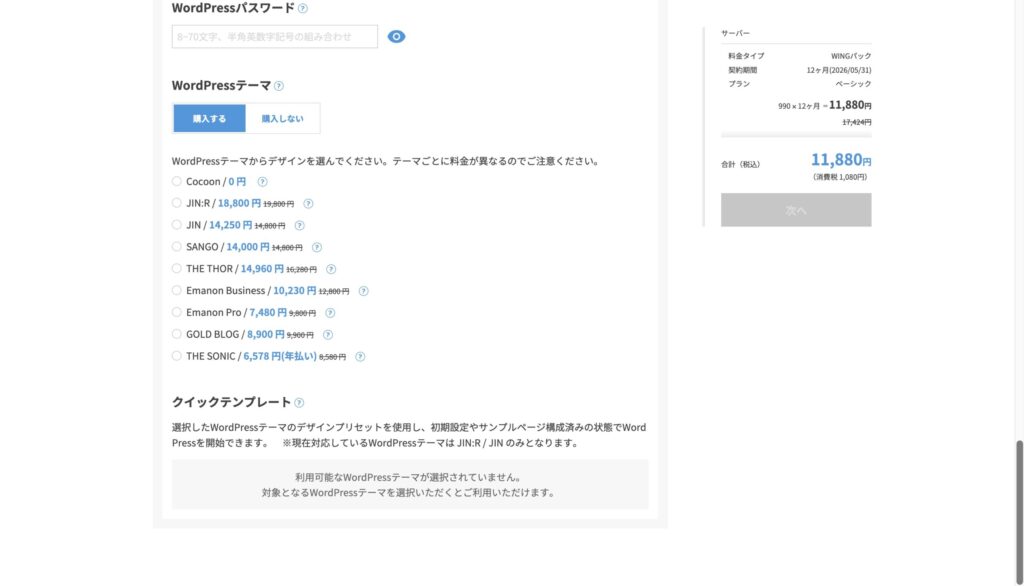
Task: Click the JIN:R 18,800 円 price text
Action: coord(239,203)
